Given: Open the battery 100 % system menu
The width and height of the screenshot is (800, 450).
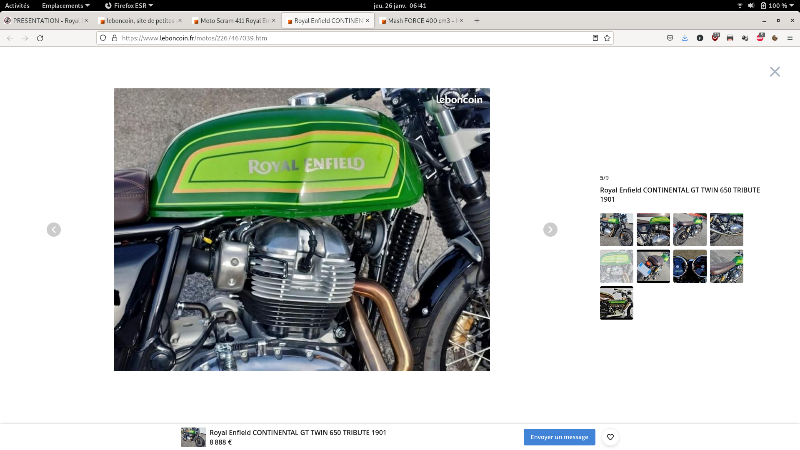Looking at the screenshot, I should coord(777,6).
